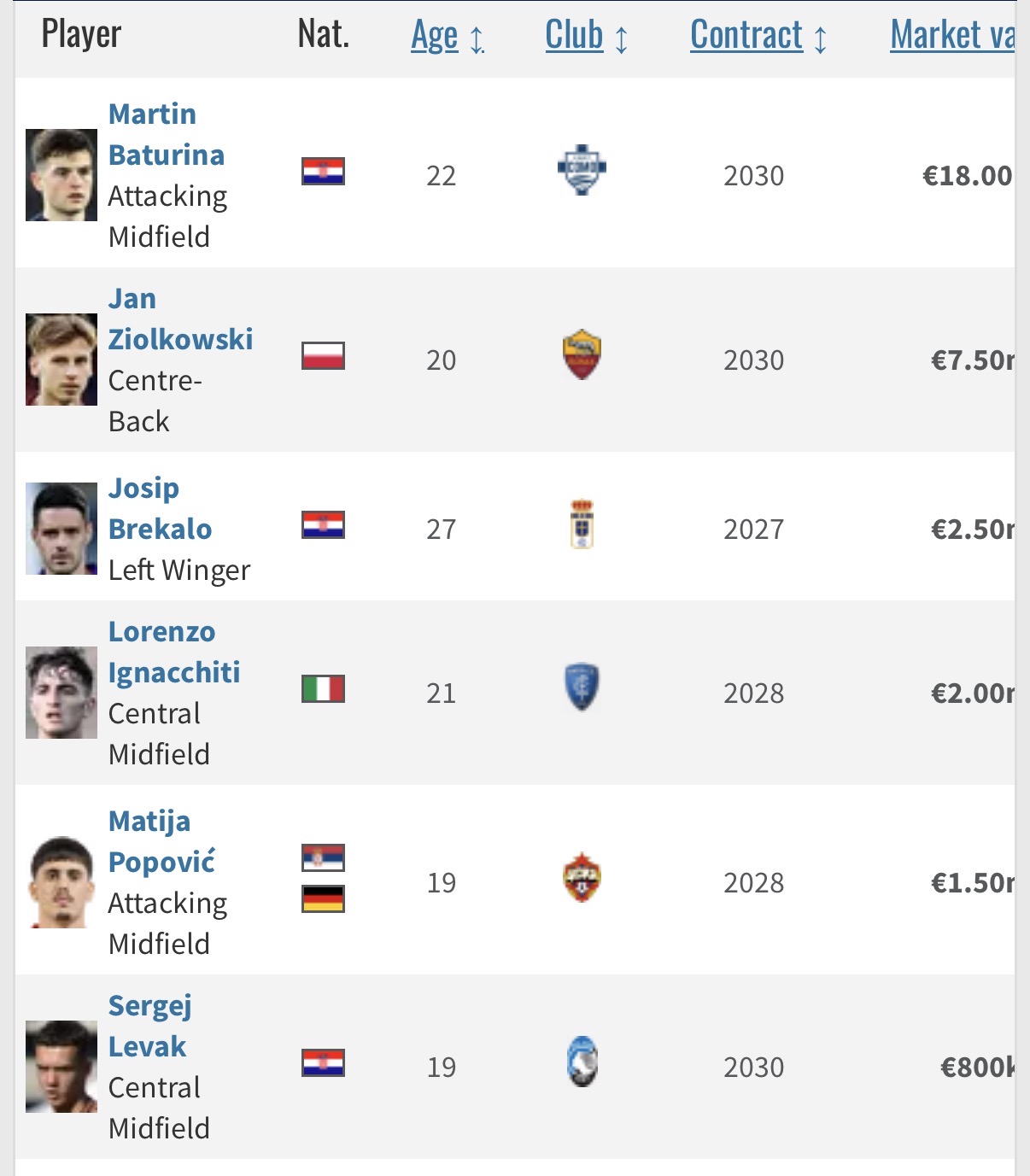Click Jan Ziolkowski's portrait thumbnail
Screen dimensions: 1030x1176
[x=61, y=360]
